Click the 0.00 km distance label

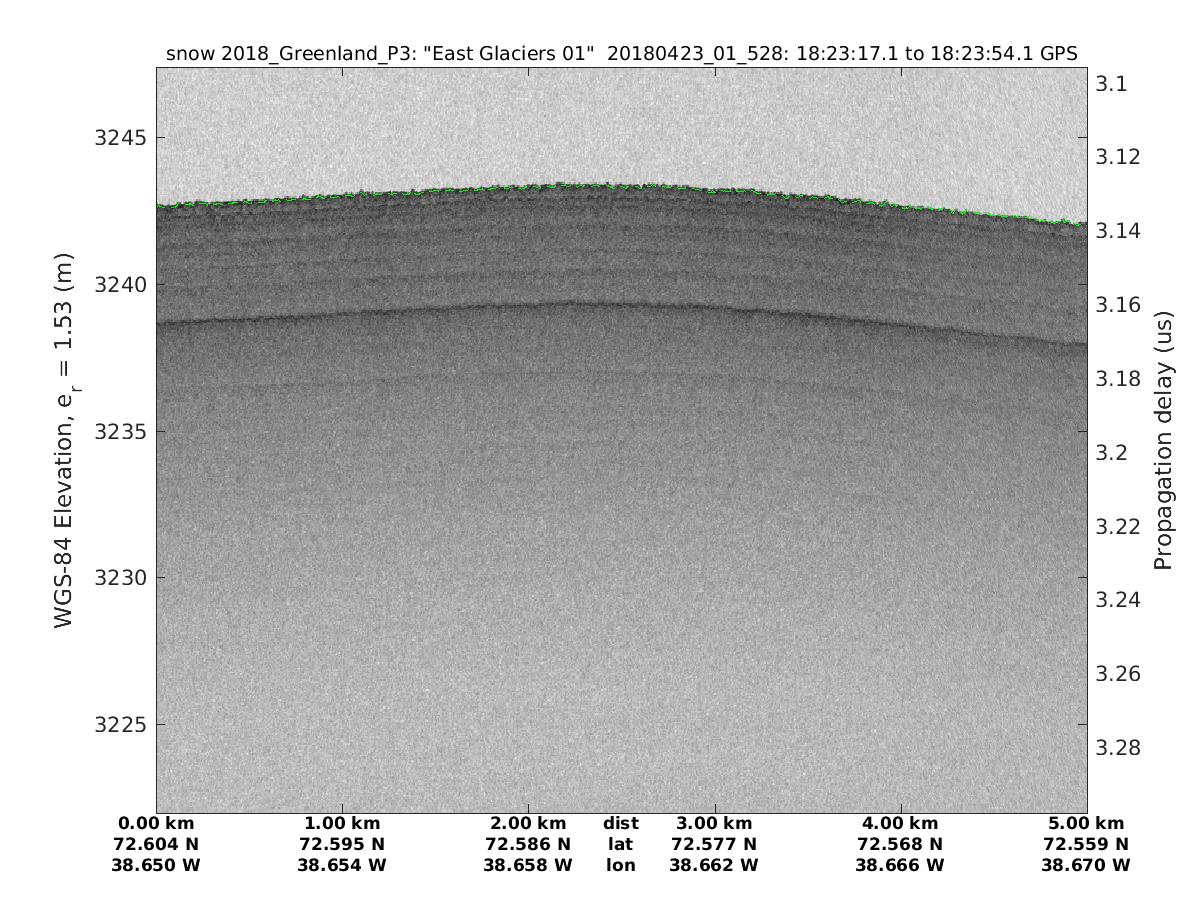[x=156, y=824]
